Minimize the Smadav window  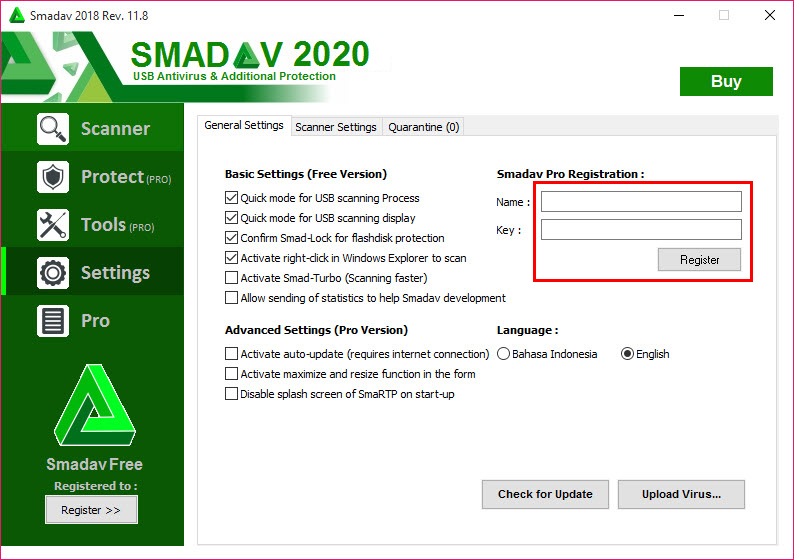click(679, 16)
